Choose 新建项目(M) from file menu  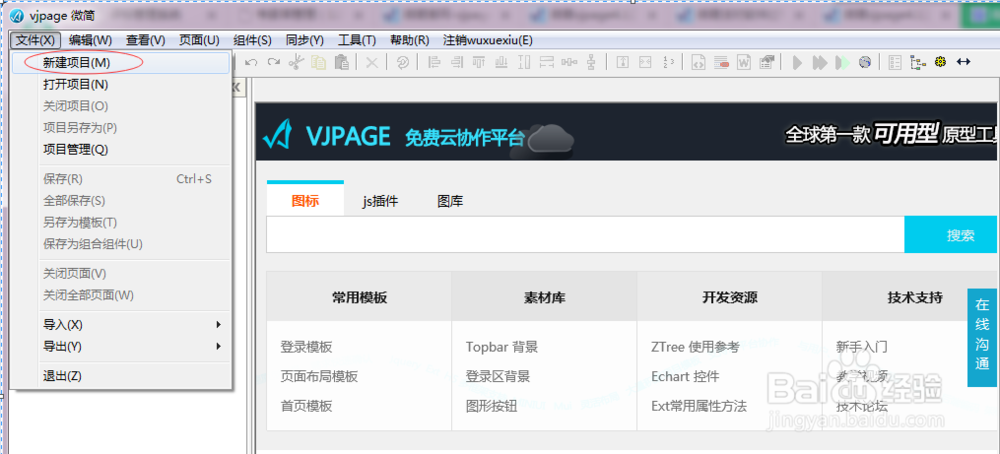tap(121, 62)
